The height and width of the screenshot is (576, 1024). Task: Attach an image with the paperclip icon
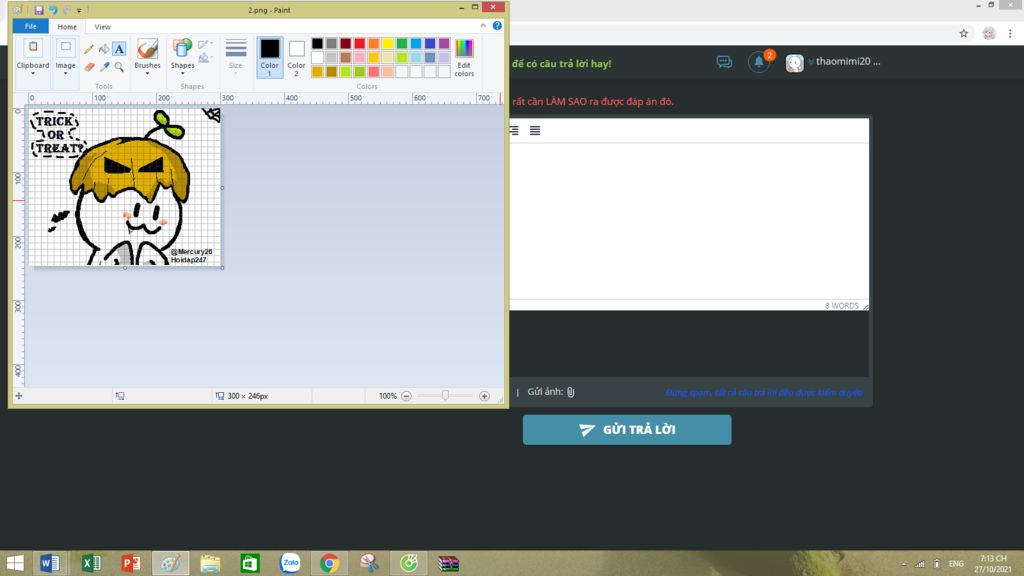pos(570,392)
